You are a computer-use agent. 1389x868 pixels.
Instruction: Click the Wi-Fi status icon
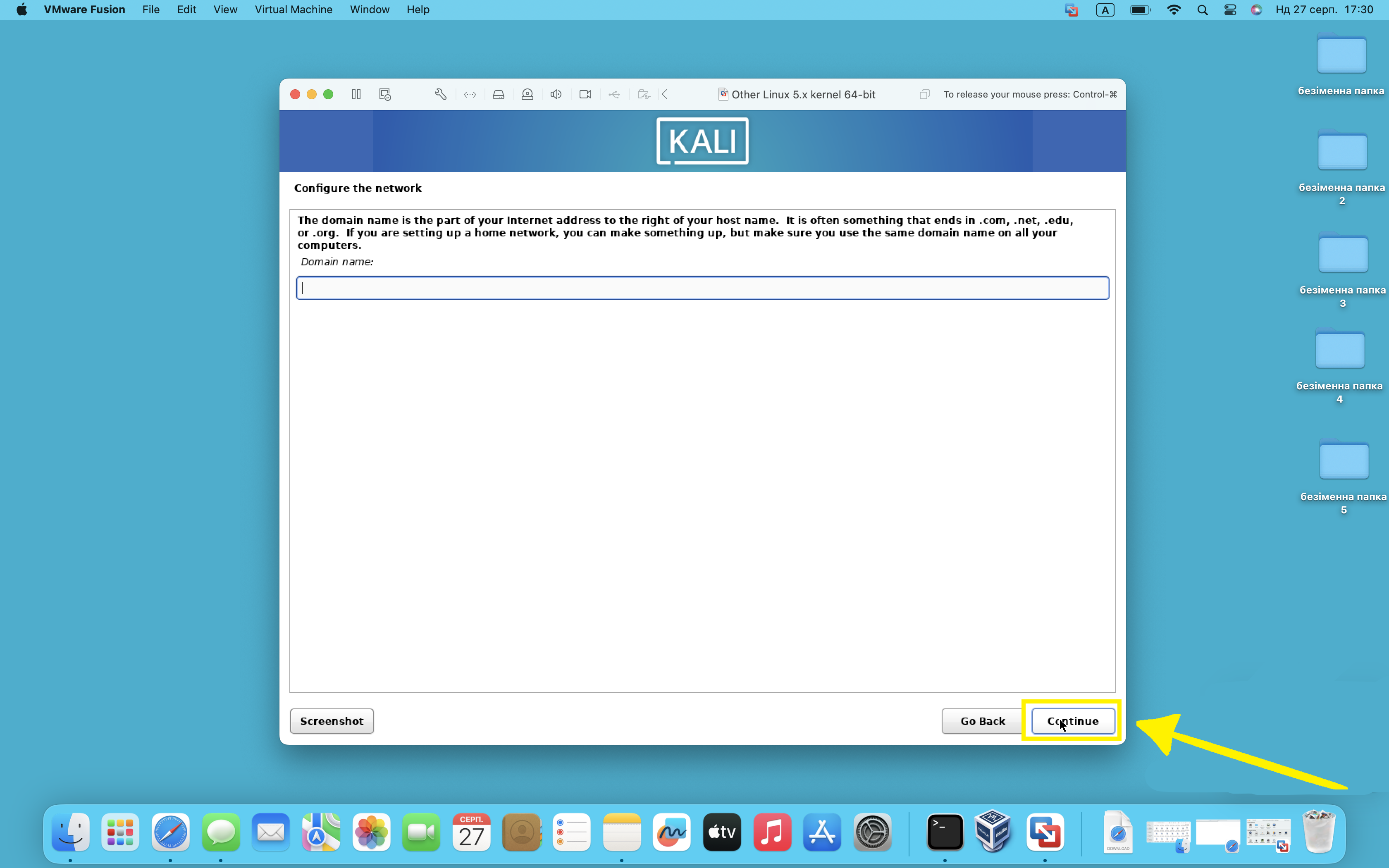[1174, 10]
